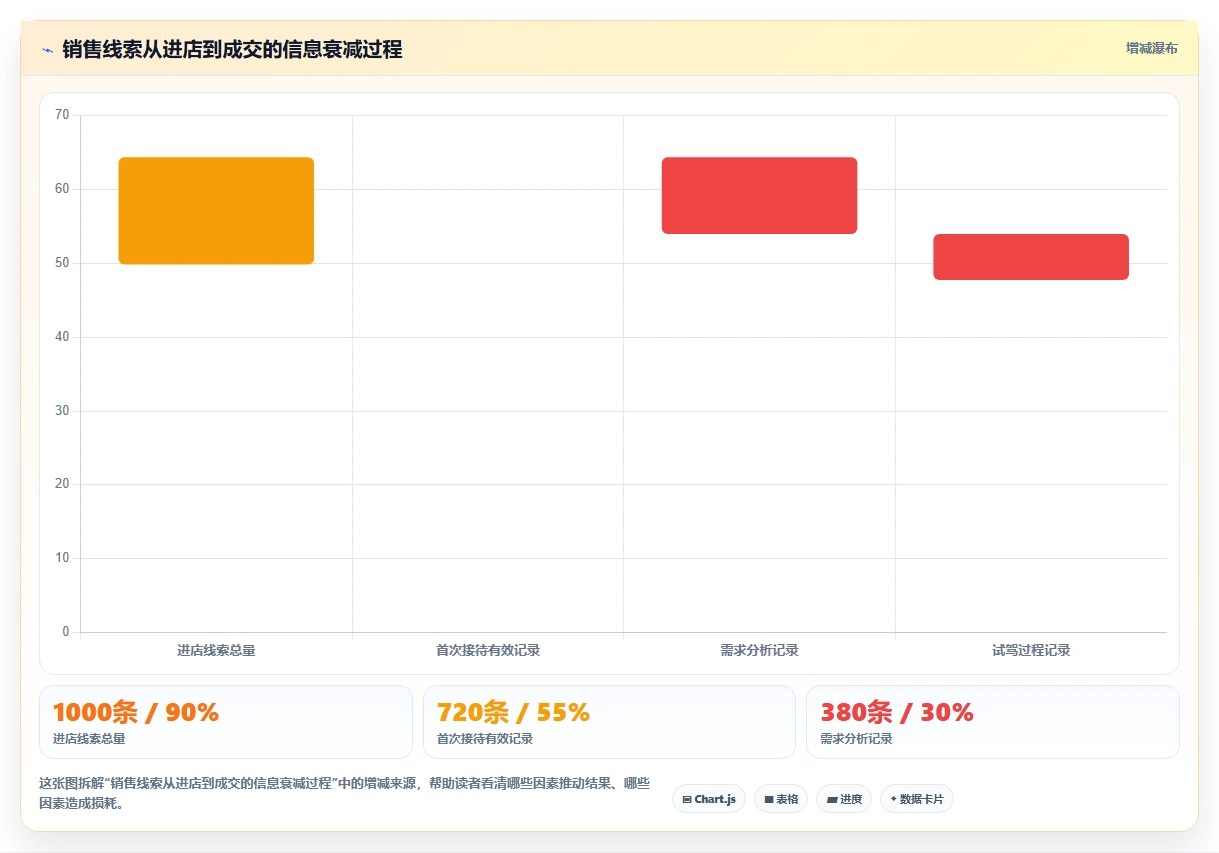Screen dimensions: 1219x853
Task: Click the orange 进店线索总量 bar
Action: click(x=216, y=211)
